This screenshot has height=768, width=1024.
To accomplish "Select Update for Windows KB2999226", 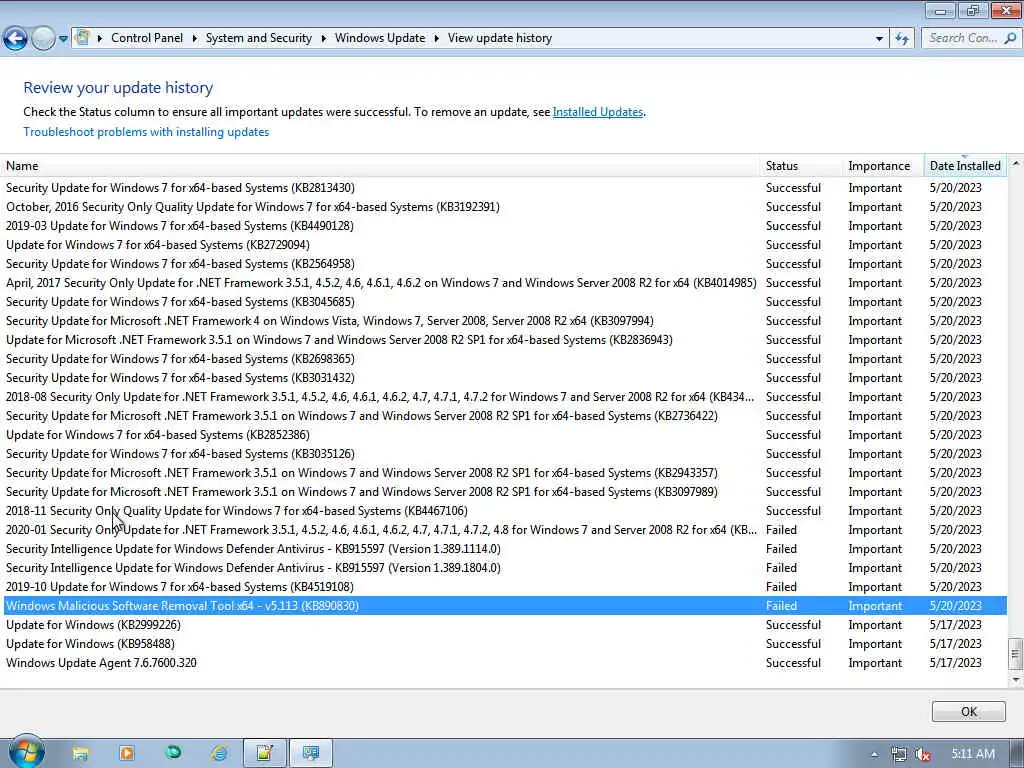I will coord(505,624).
